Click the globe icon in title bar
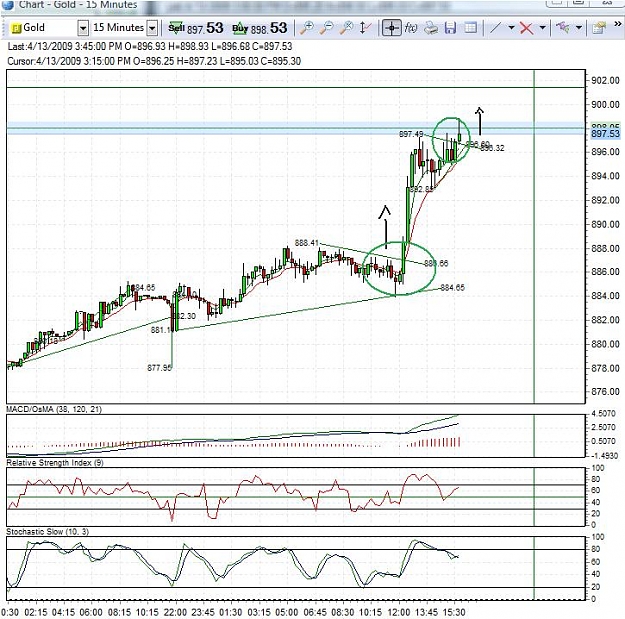625x619 pixels. coord(8,5)
